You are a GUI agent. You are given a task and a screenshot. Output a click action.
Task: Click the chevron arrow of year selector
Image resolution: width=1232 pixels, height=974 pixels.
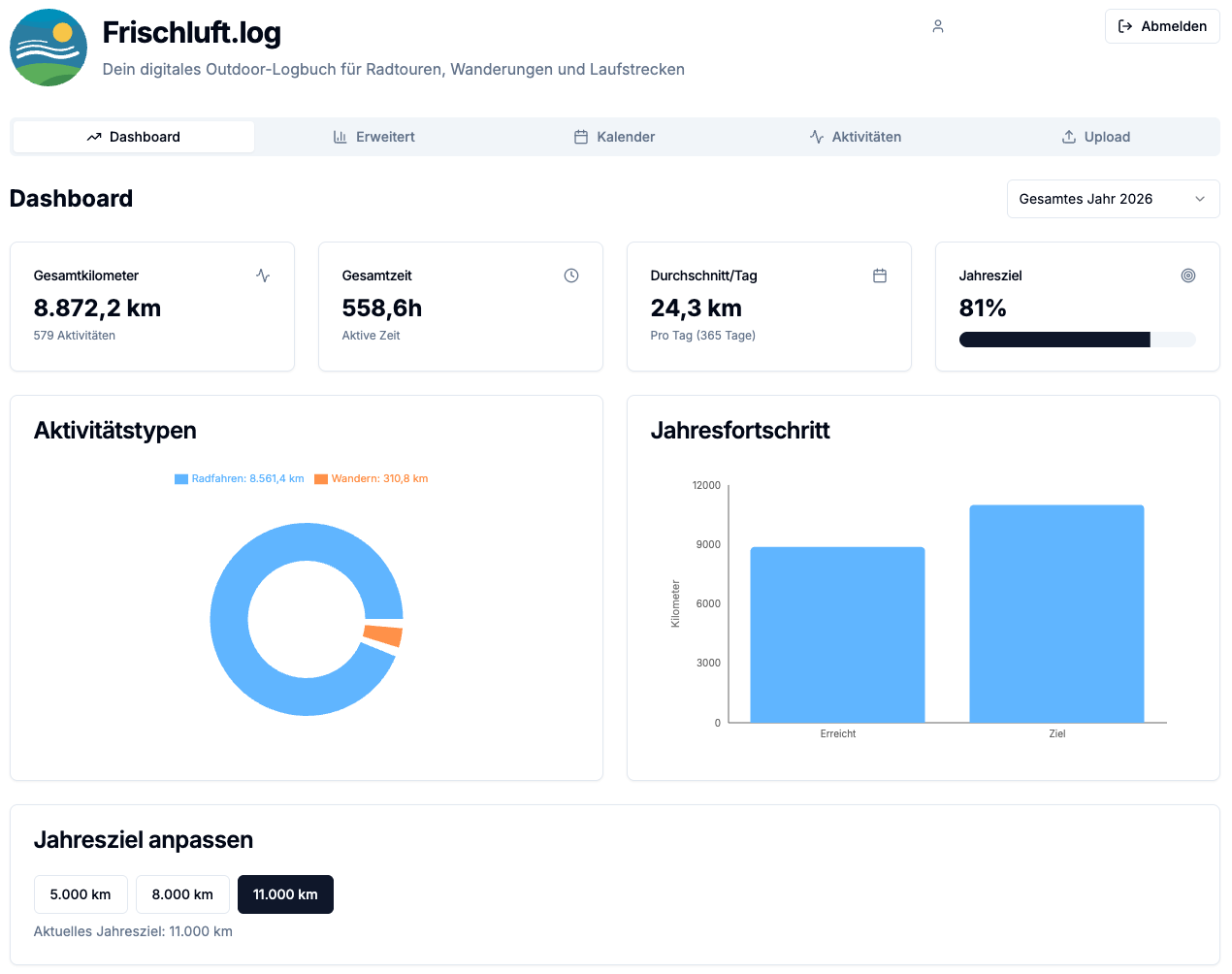[x=1200, y=199]
